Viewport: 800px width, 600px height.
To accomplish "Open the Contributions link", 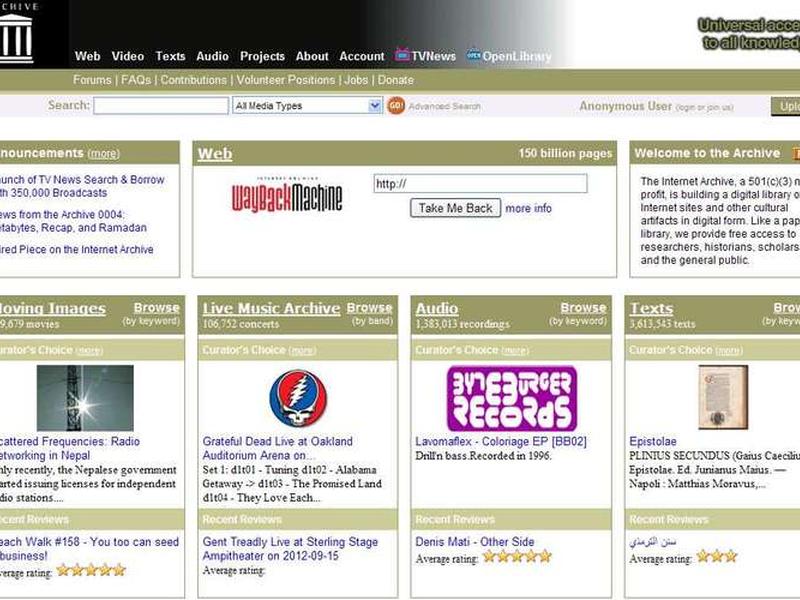I will coord(193,80).
